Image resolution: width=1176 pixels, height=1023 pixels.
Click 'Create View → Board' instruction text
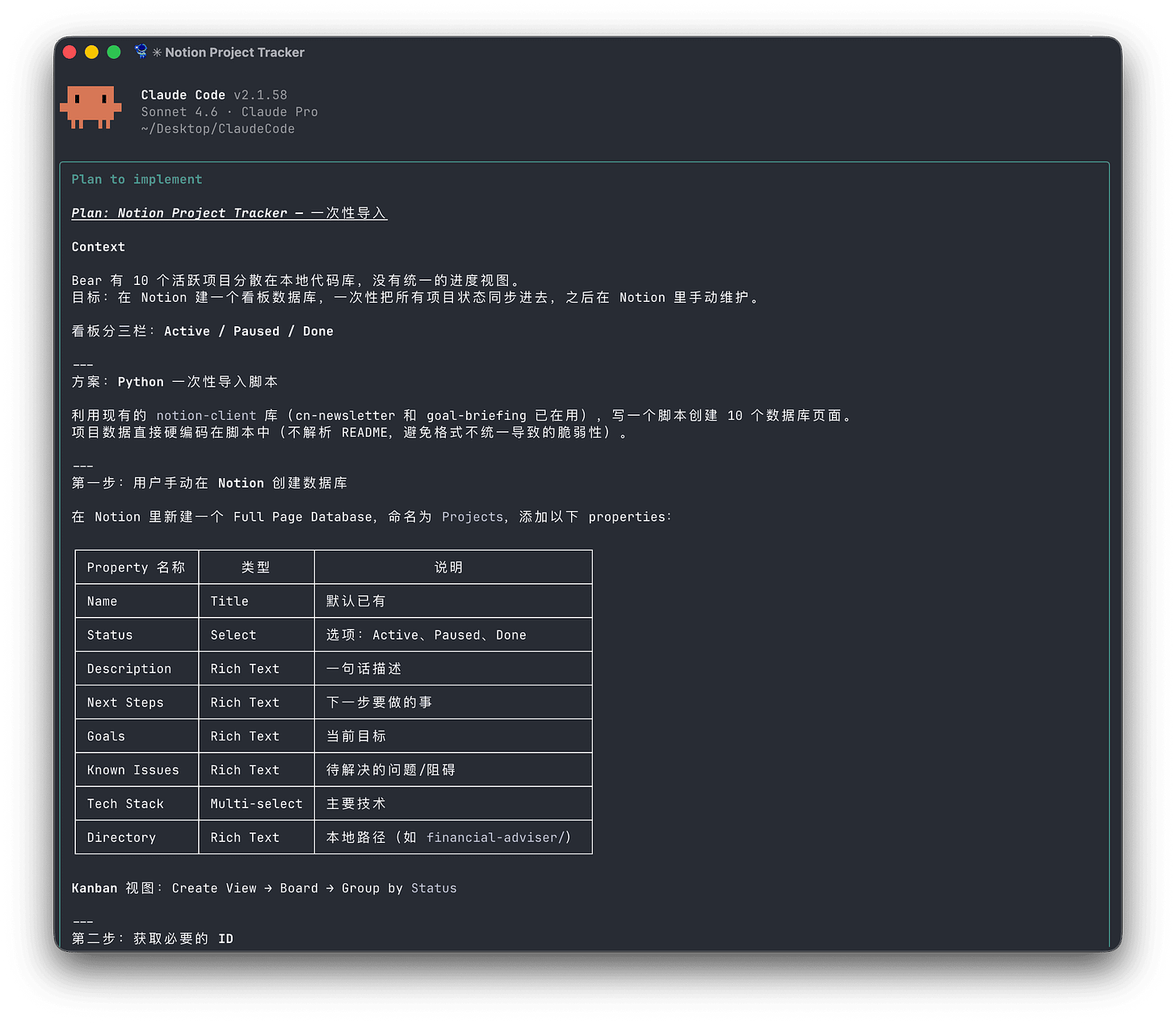tap(246, 888)
